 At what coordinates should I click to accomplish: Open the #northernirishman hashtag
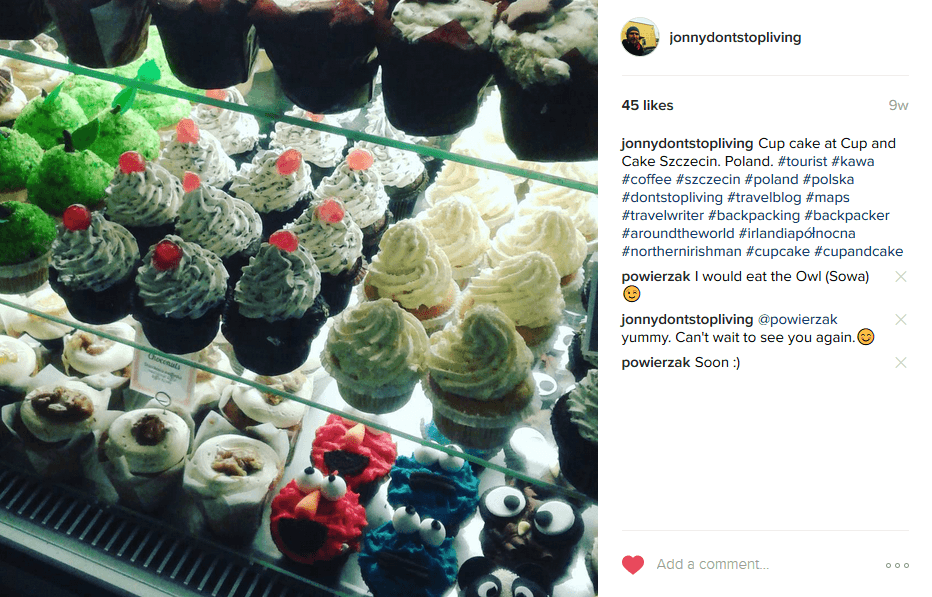pyautogui.click(x=681, y=252)
